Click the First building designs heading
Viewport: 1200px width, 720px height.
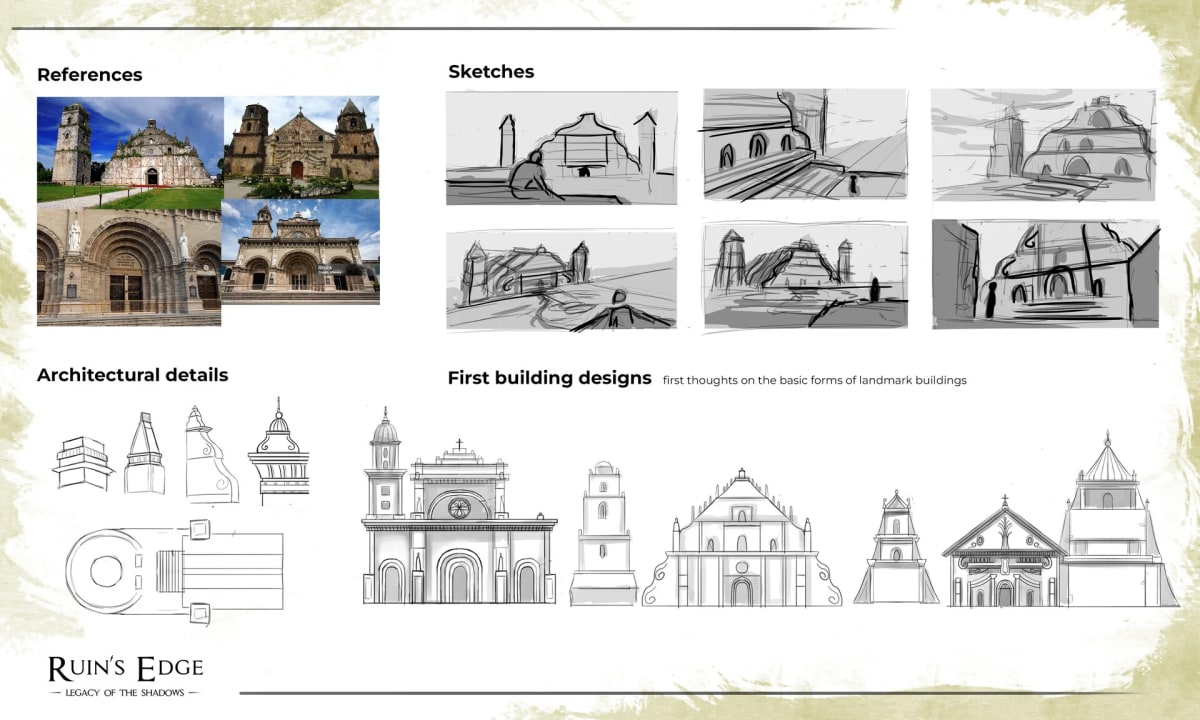550,378
